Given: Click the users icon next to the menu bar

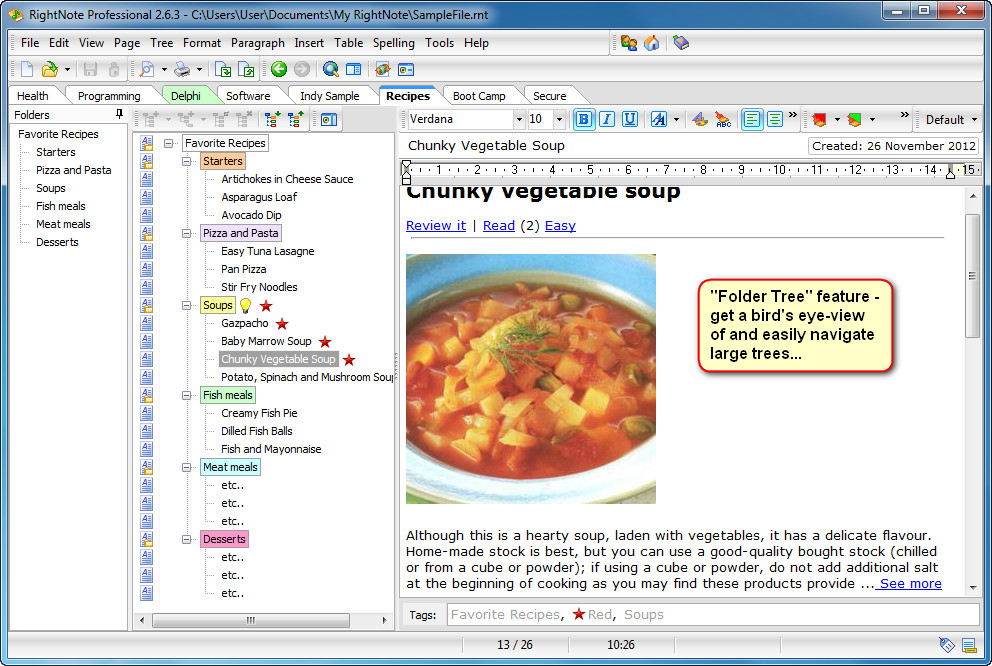Looking at the screenshot, I should pyautogui.click(x=629, y=43).
